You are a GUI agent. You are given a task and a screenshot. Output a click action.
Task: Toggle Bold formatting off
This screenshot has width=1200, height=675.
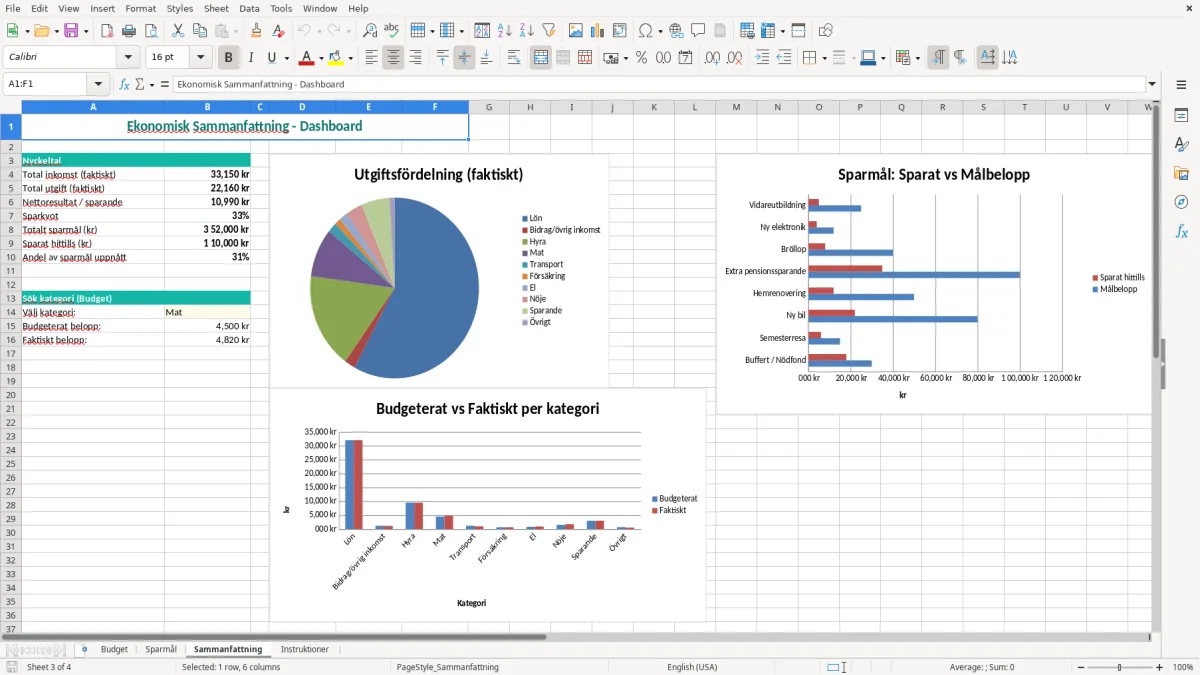(x=229, y=58)
